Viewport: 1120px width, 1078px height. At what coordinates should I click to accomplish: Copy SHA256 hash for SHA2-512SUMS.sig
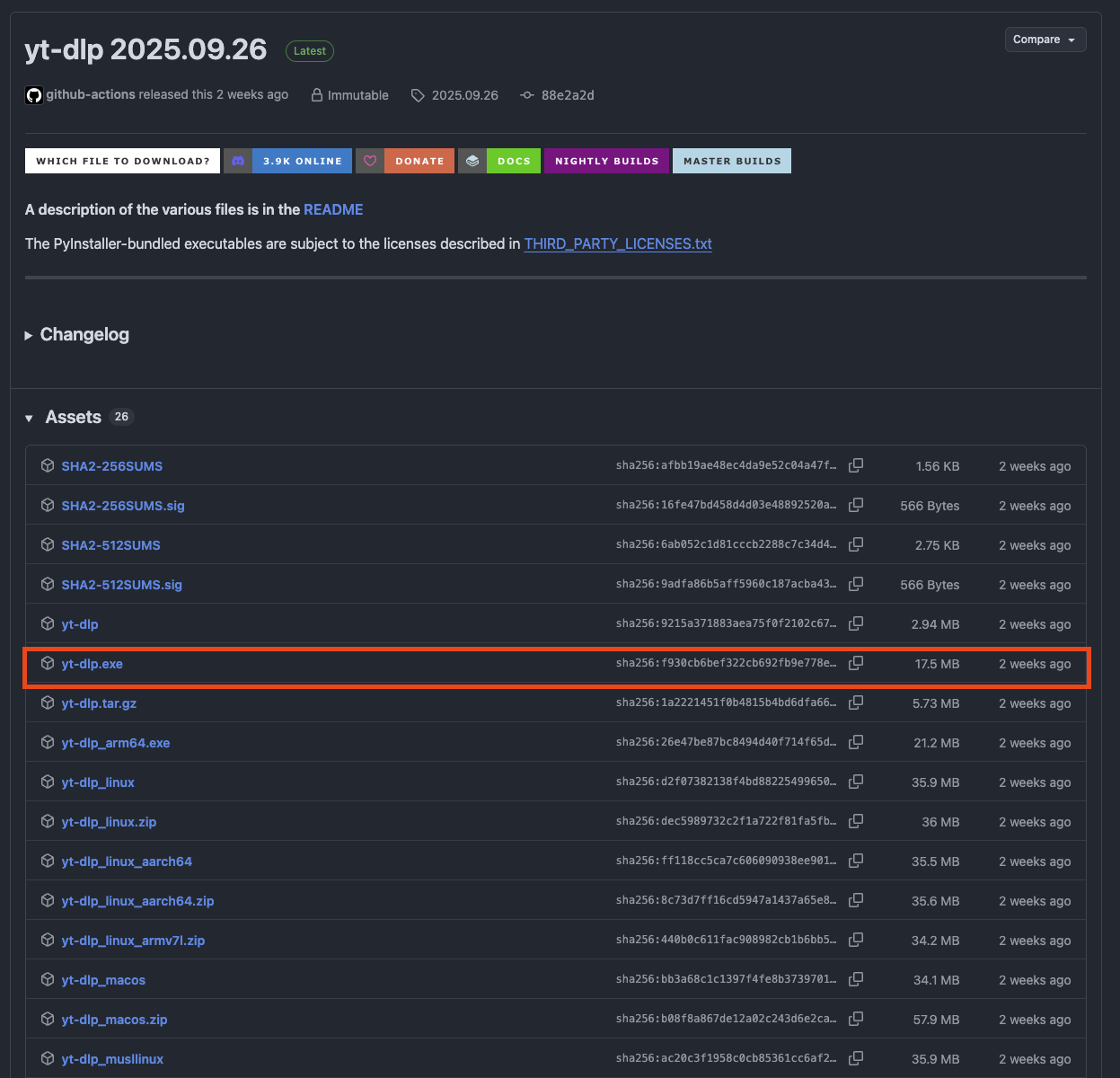coord(856,584)
